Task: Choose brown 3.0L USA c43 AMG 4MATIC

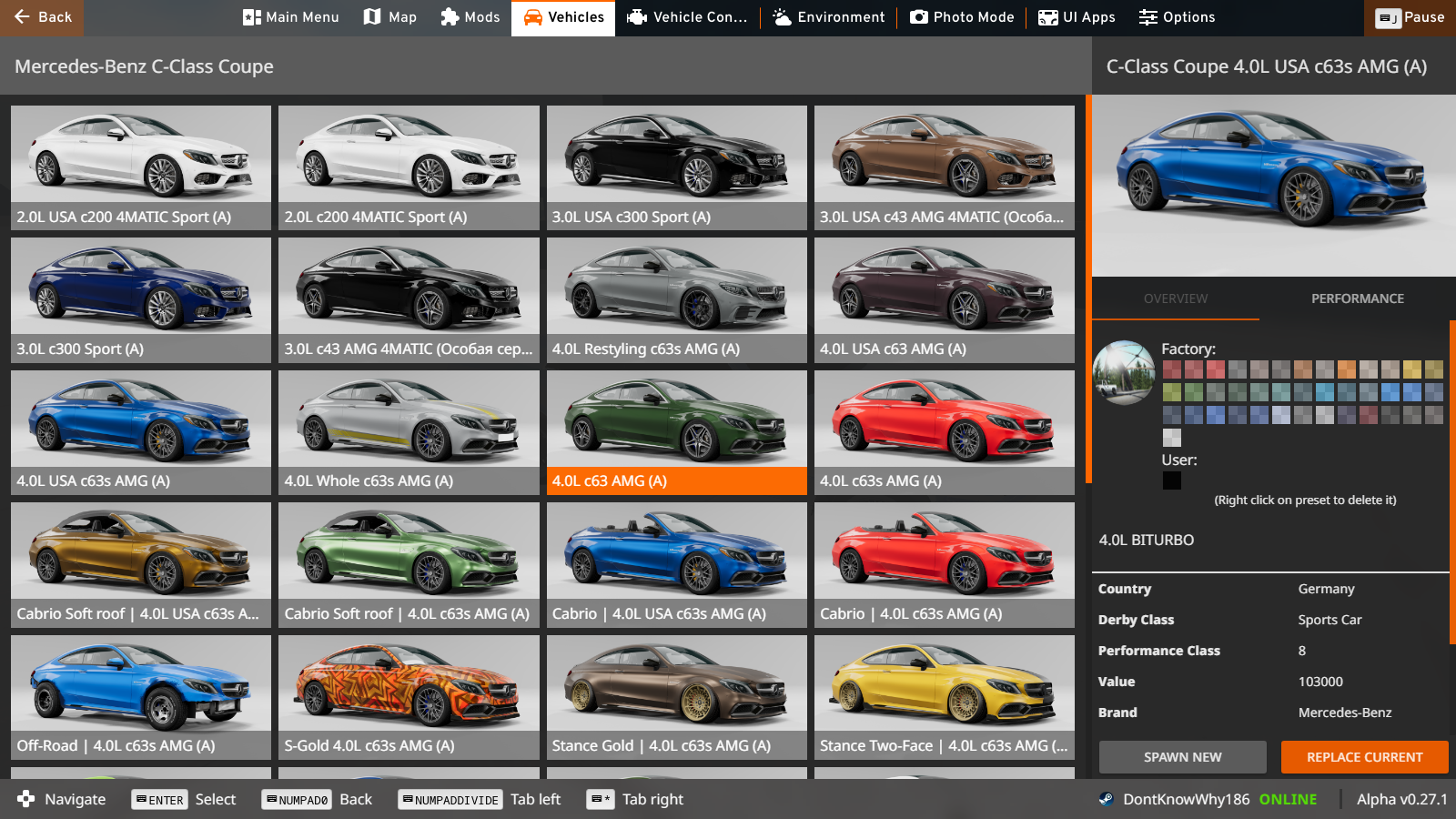Action: point(945,167)
